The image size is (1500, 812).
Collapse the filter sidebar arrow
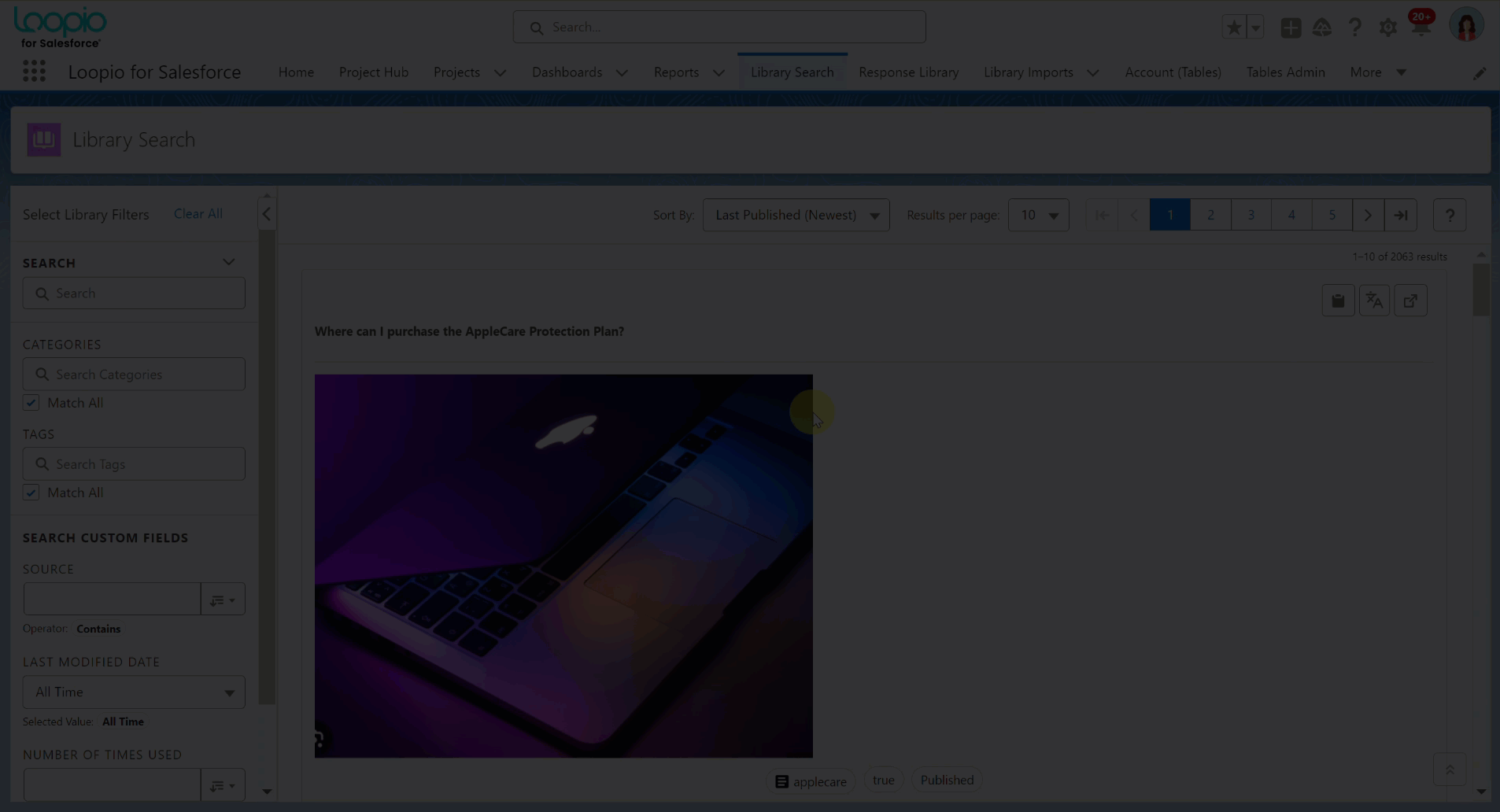[x=266, y=214]
